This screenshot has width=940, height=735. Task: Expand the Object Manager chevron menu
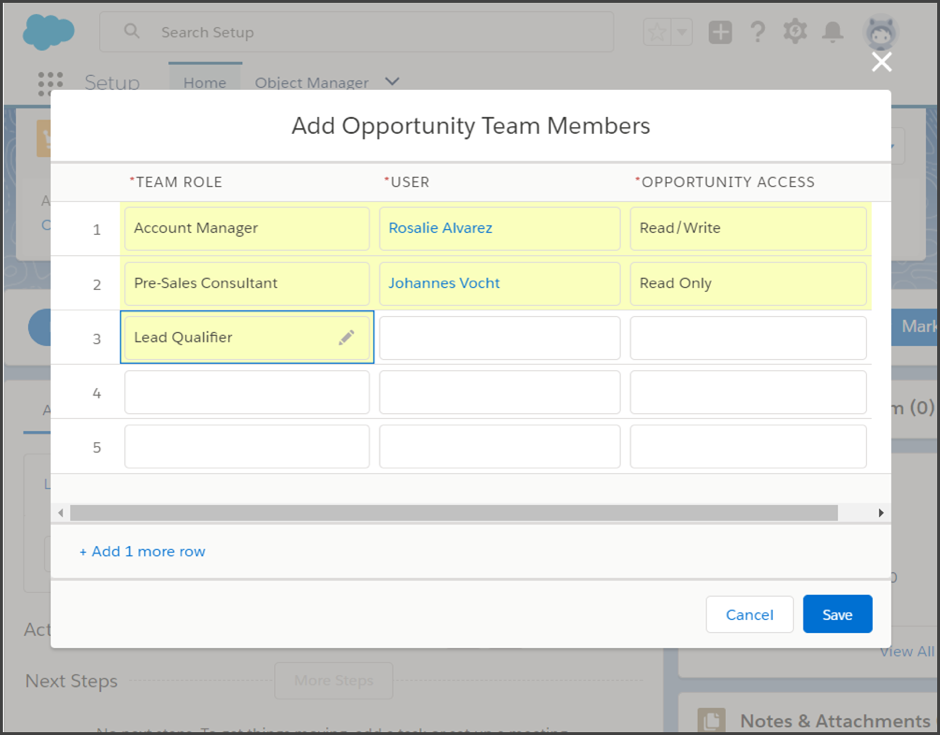coord(392,82)
